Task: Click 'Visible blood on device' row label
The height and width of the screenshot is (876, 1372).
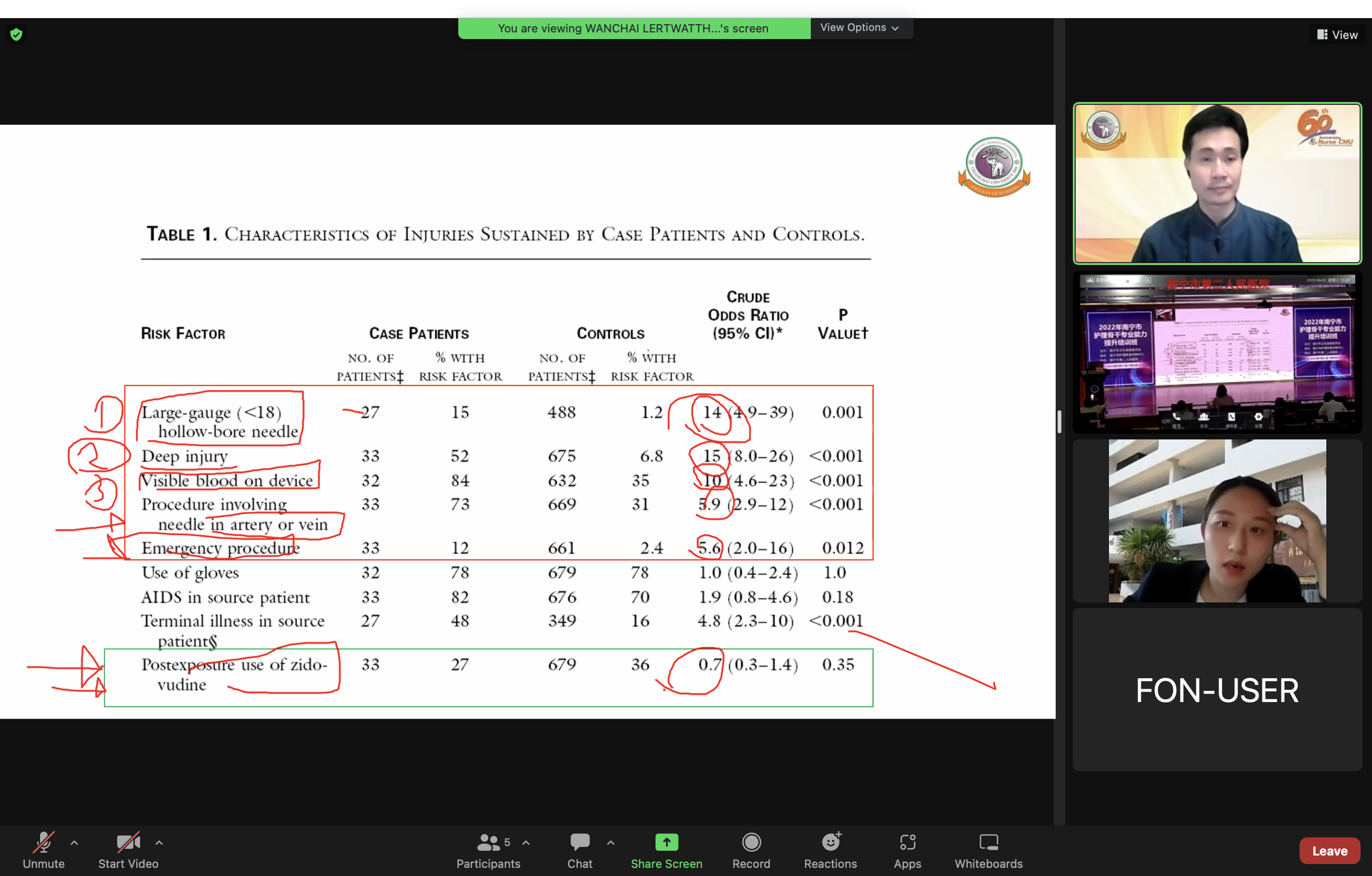Action: (227, 480)
